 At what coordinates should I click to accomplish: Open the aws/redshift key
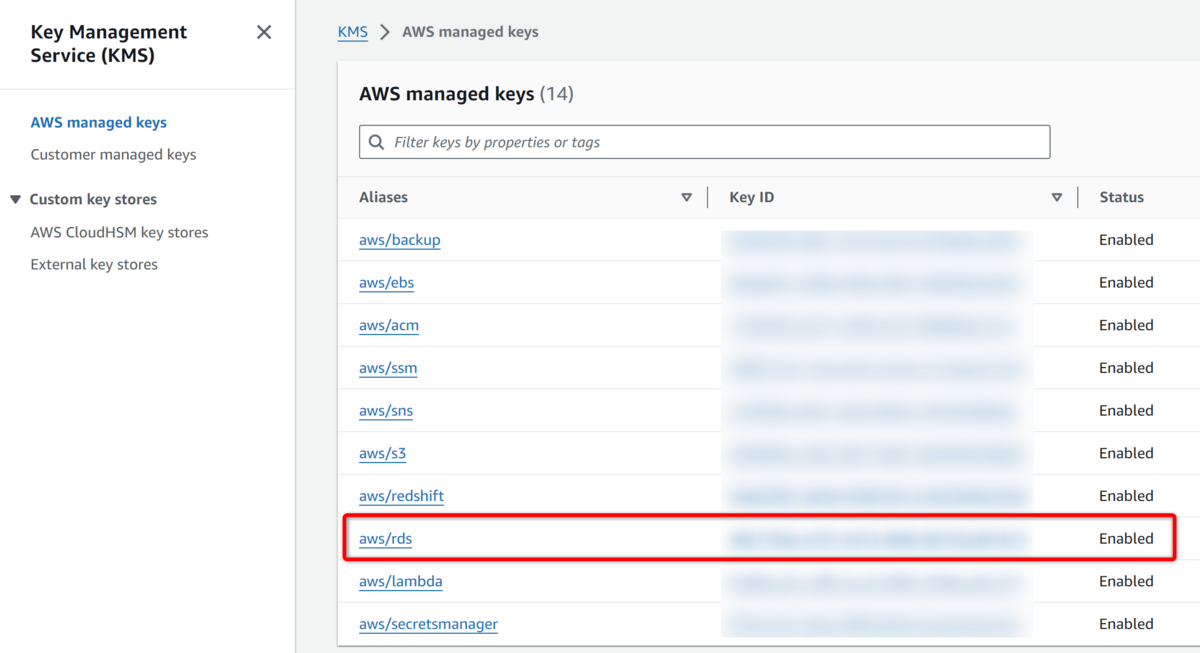click(x=401, y=496)
